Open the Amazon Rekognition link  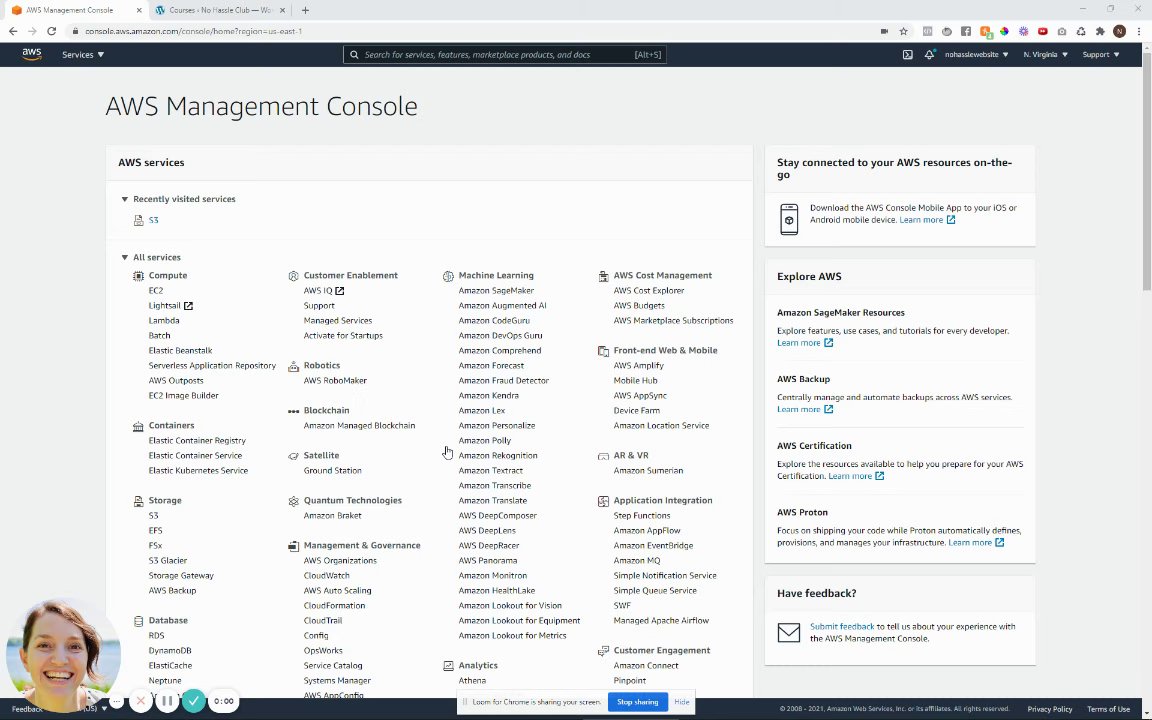497,456
